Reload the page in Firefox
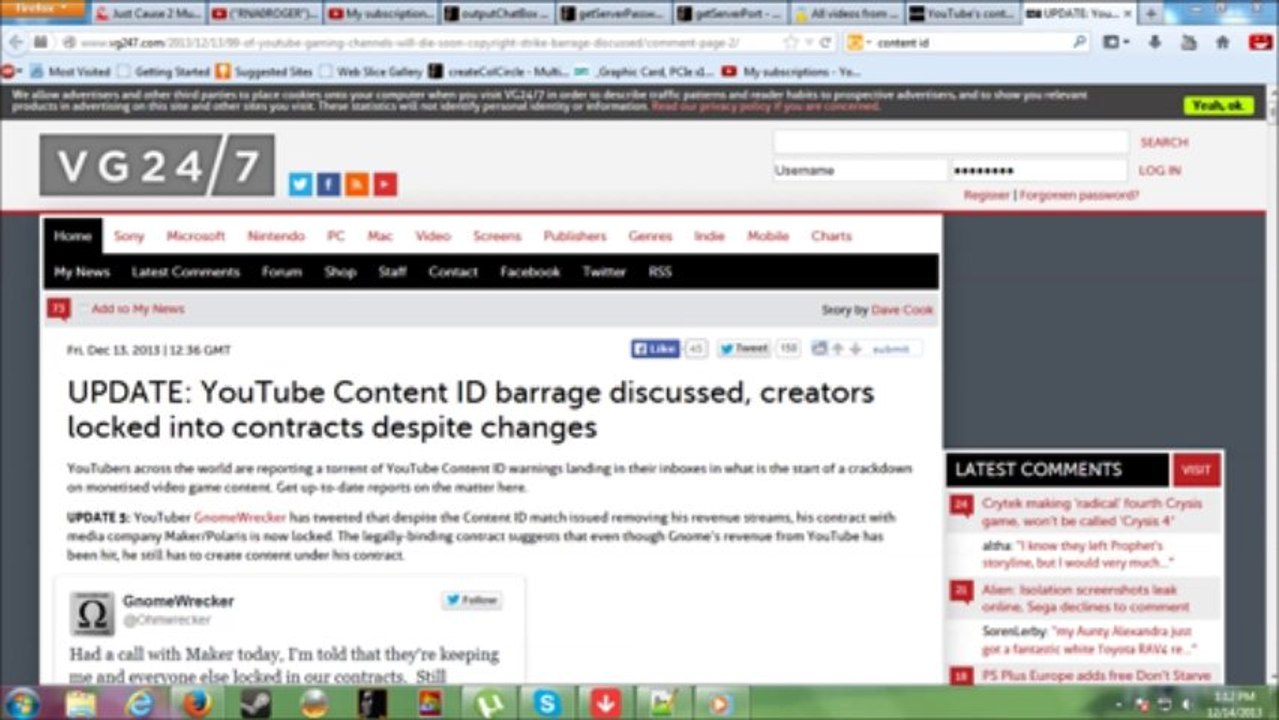The width and height of the screenshot is (1279, 720). 825,43
